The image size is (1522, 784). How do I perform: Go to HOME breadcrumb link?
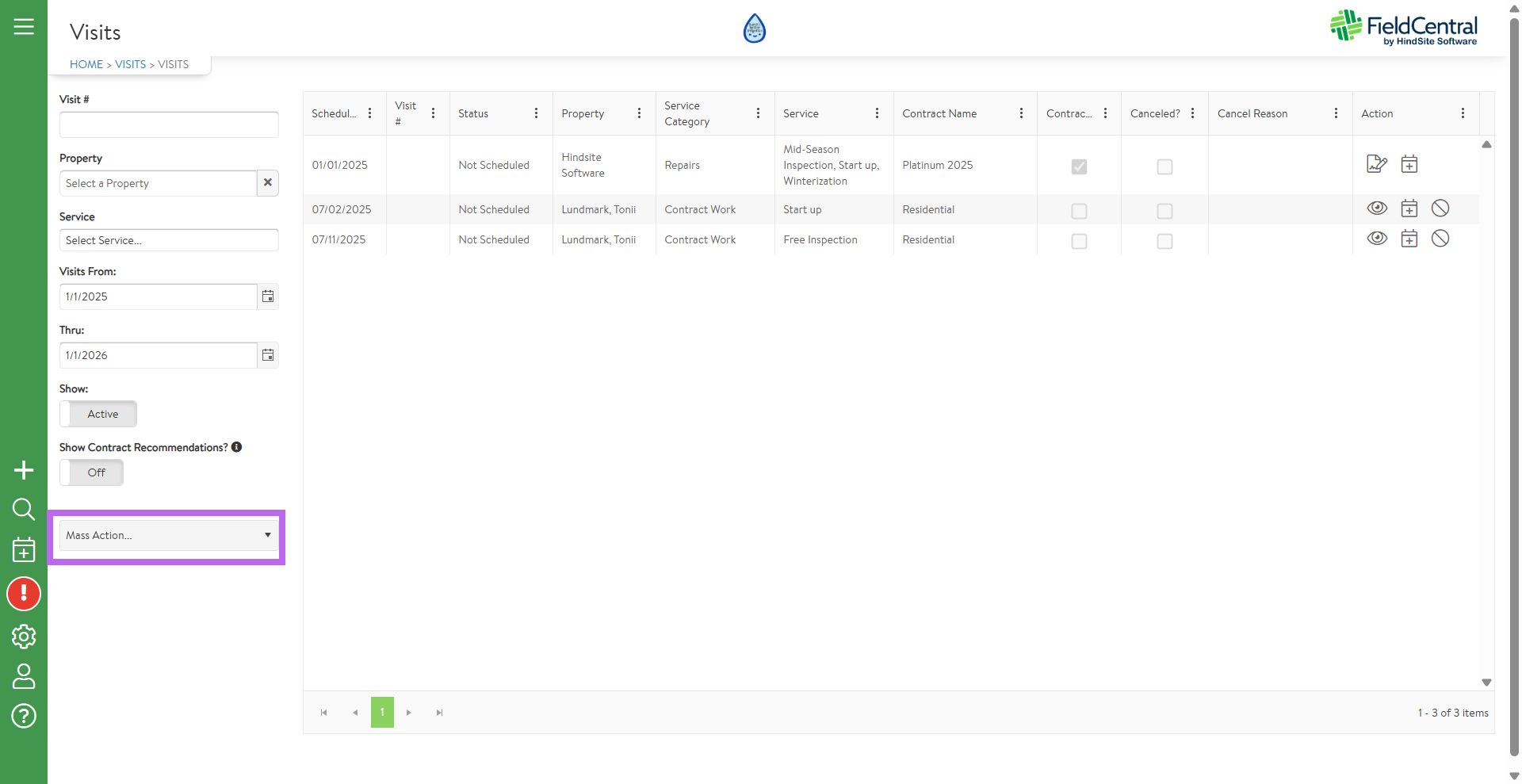pos(86,64)
